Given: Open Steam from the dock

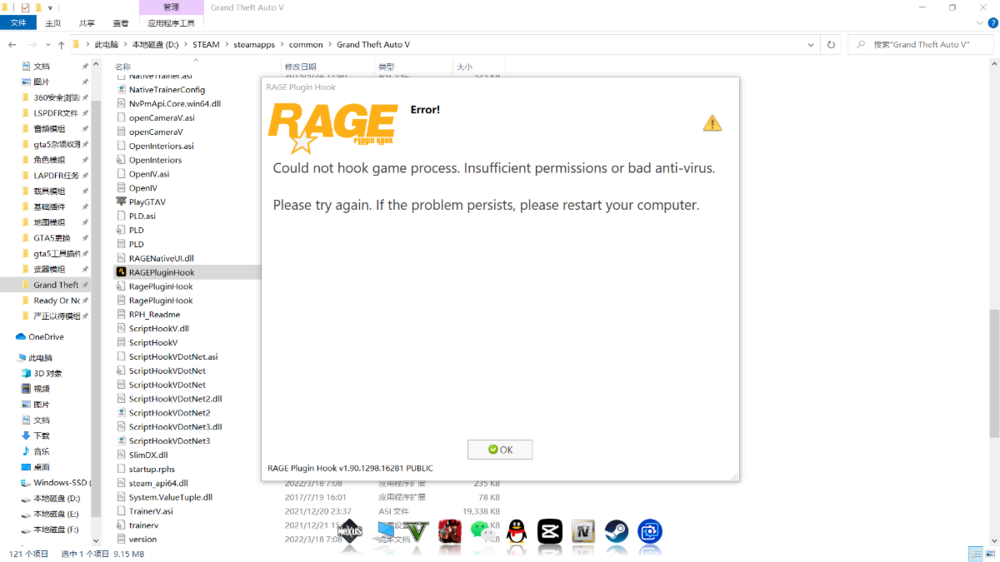Looking at the screenshot, I should pos(616,531).
